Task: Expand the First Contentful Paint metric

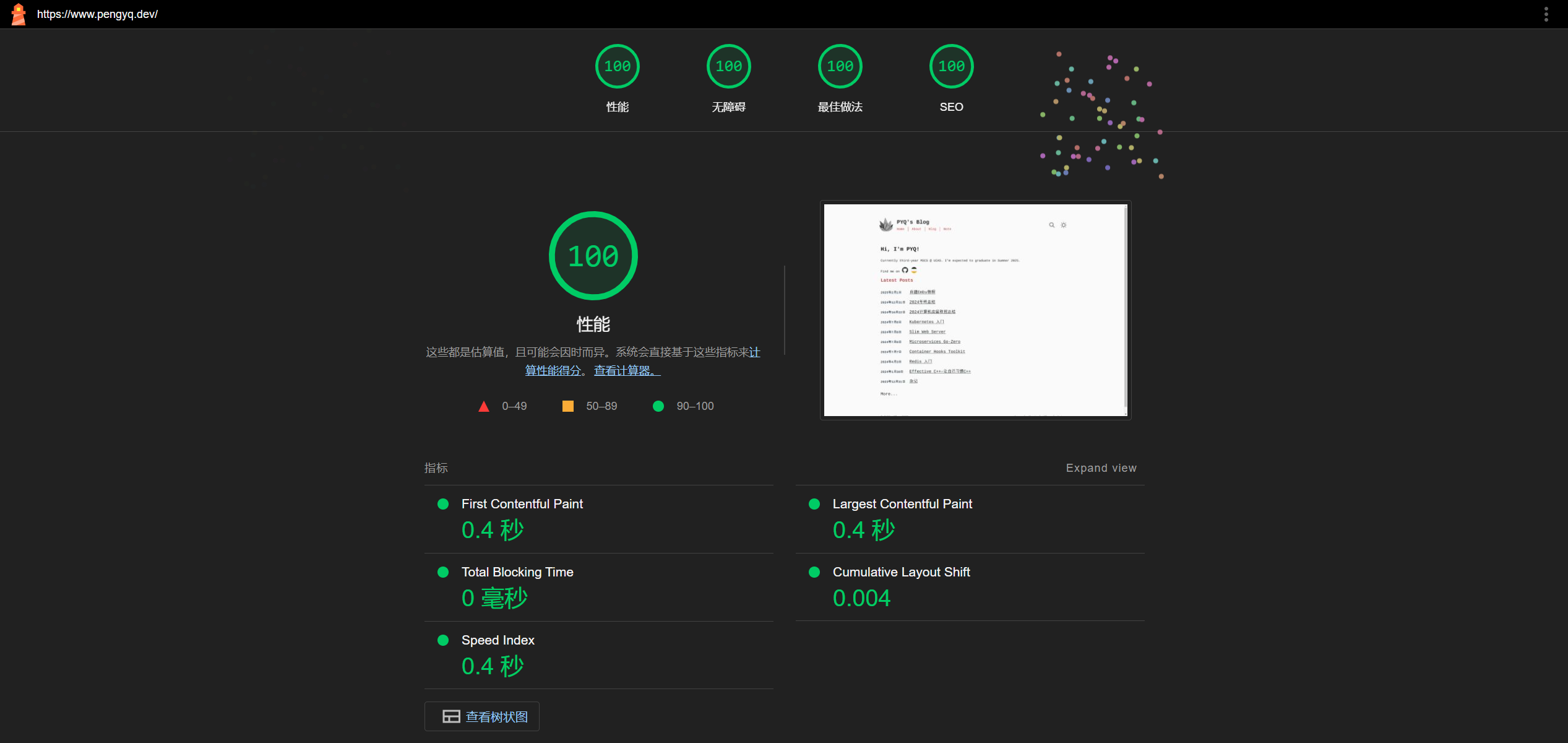Action: coord(522,504)
